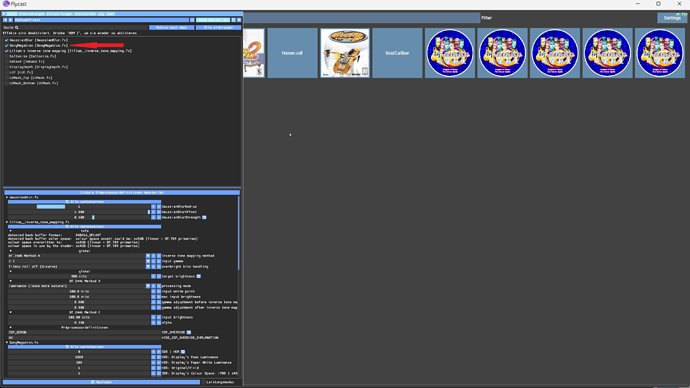Decrease GaussianBlurOffset with its minus button
The height and width of the screenshot is (388, 690).
coord(154,212)
